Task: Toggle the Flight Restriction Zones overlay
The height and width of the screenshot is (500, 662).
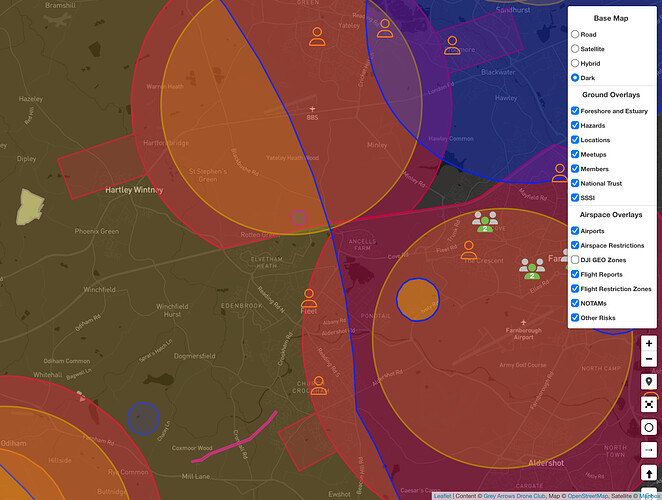Action: pyautogui.click(x=575, y=288)
